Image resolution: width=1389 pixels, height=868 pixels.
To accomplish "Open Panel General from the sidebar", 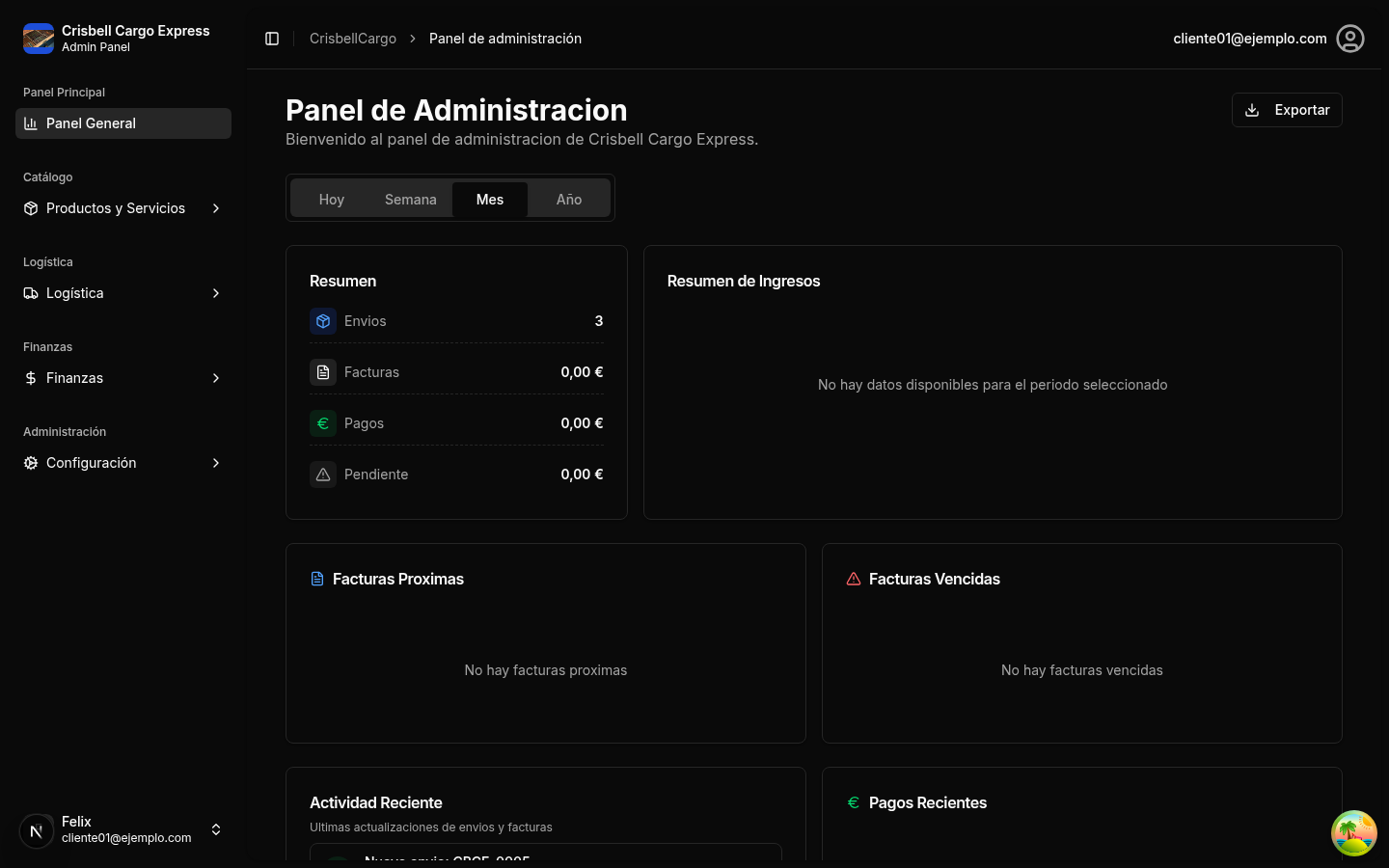I will coord(91,123).
